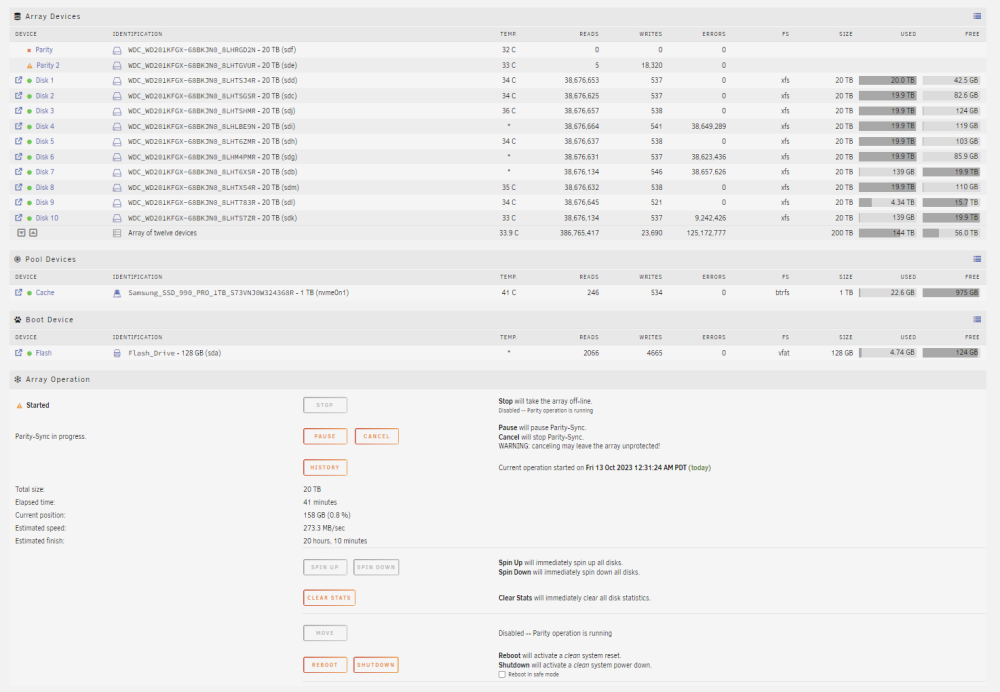Open the Parity 2 device link

pyautogui.click(x=48, y=65)
